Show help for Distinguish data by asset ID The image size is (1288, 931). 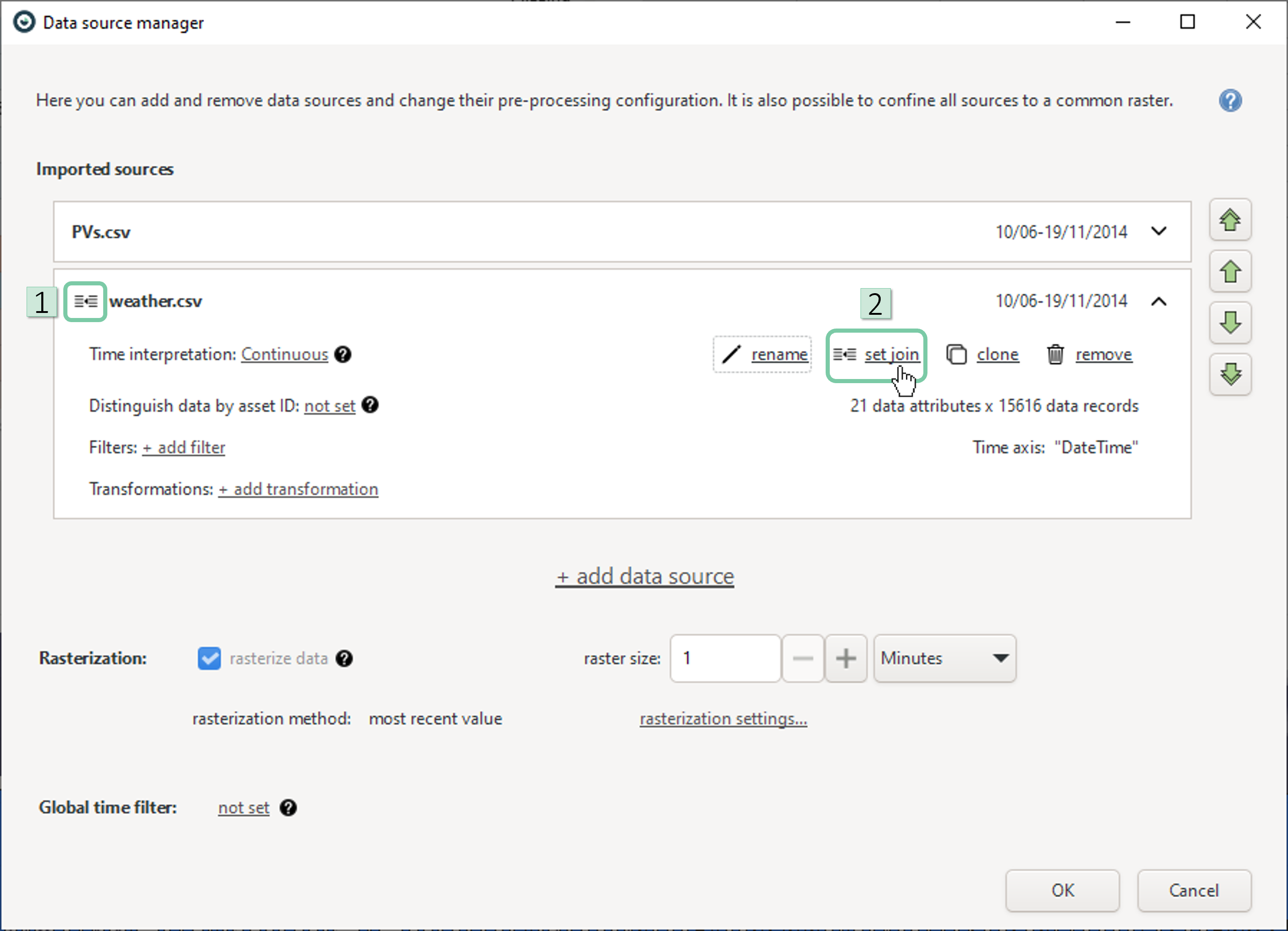[x=370, y=405]
